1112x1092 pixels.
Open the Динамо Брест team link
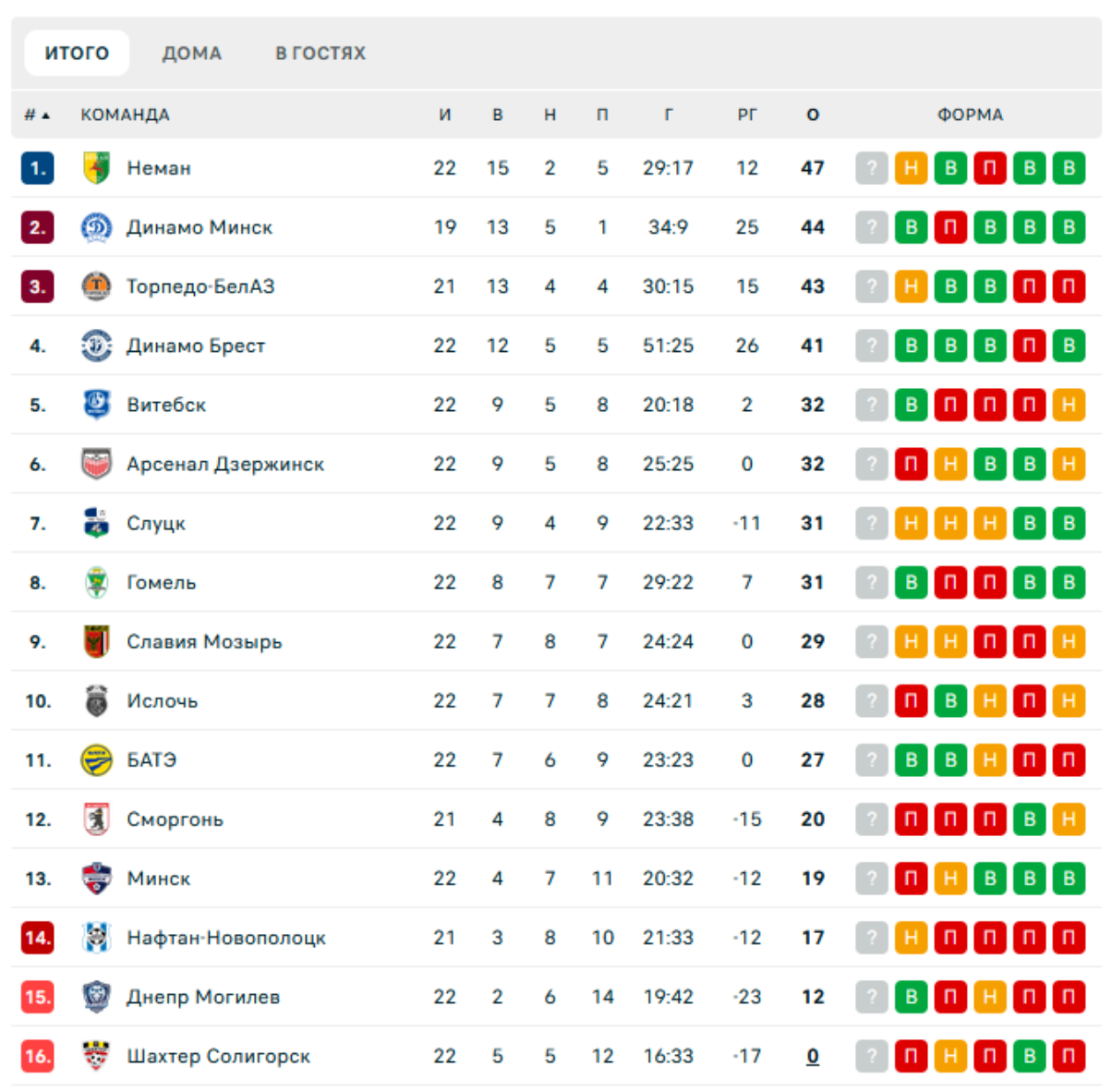coord(196,346)
